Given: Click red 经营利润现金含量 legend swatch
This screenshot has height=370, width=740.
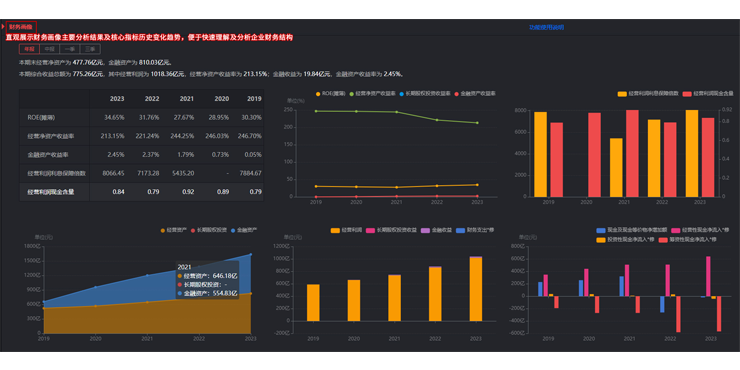Looking at the screenshot, I should tap(687, 94).
